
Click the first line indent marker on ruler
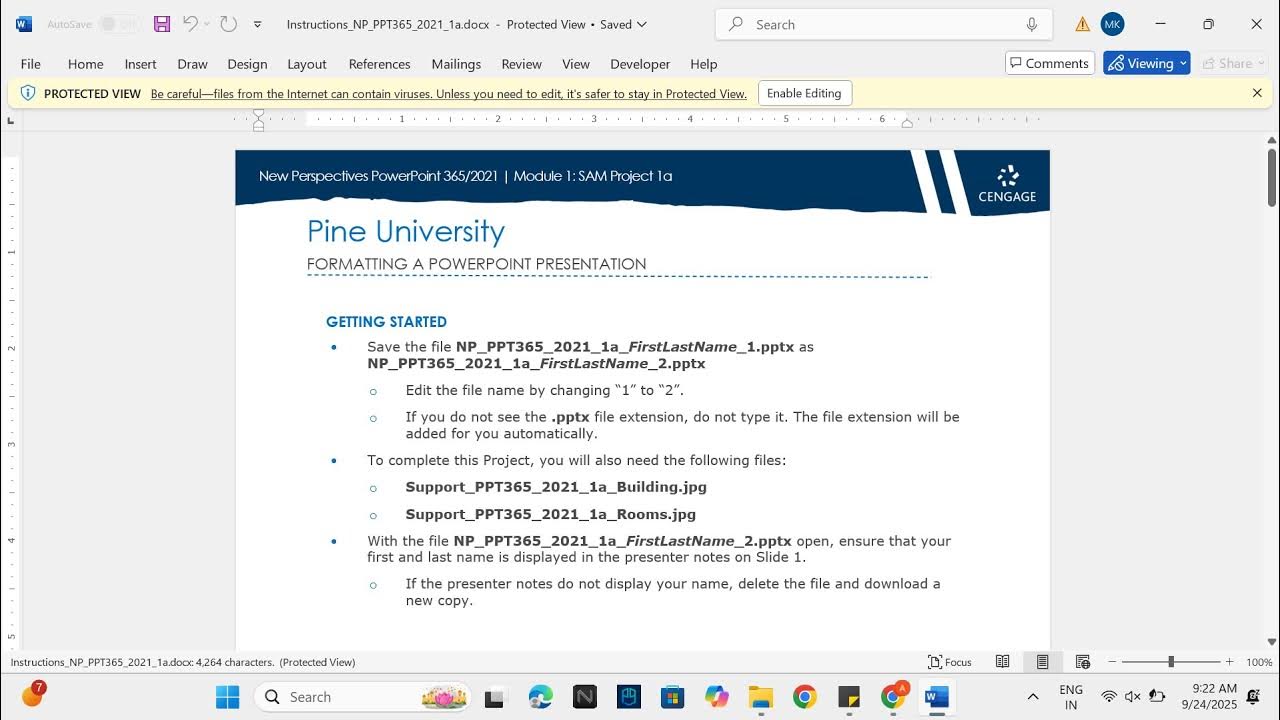click(x=259, y=114)
